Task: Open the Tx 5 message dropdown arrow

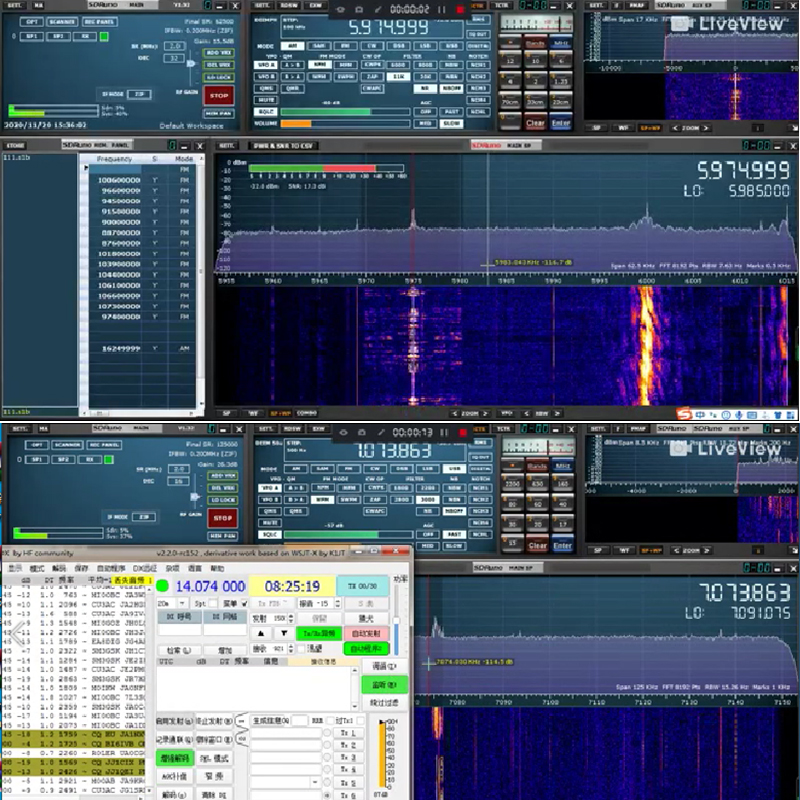Action: tap(315, 782)
